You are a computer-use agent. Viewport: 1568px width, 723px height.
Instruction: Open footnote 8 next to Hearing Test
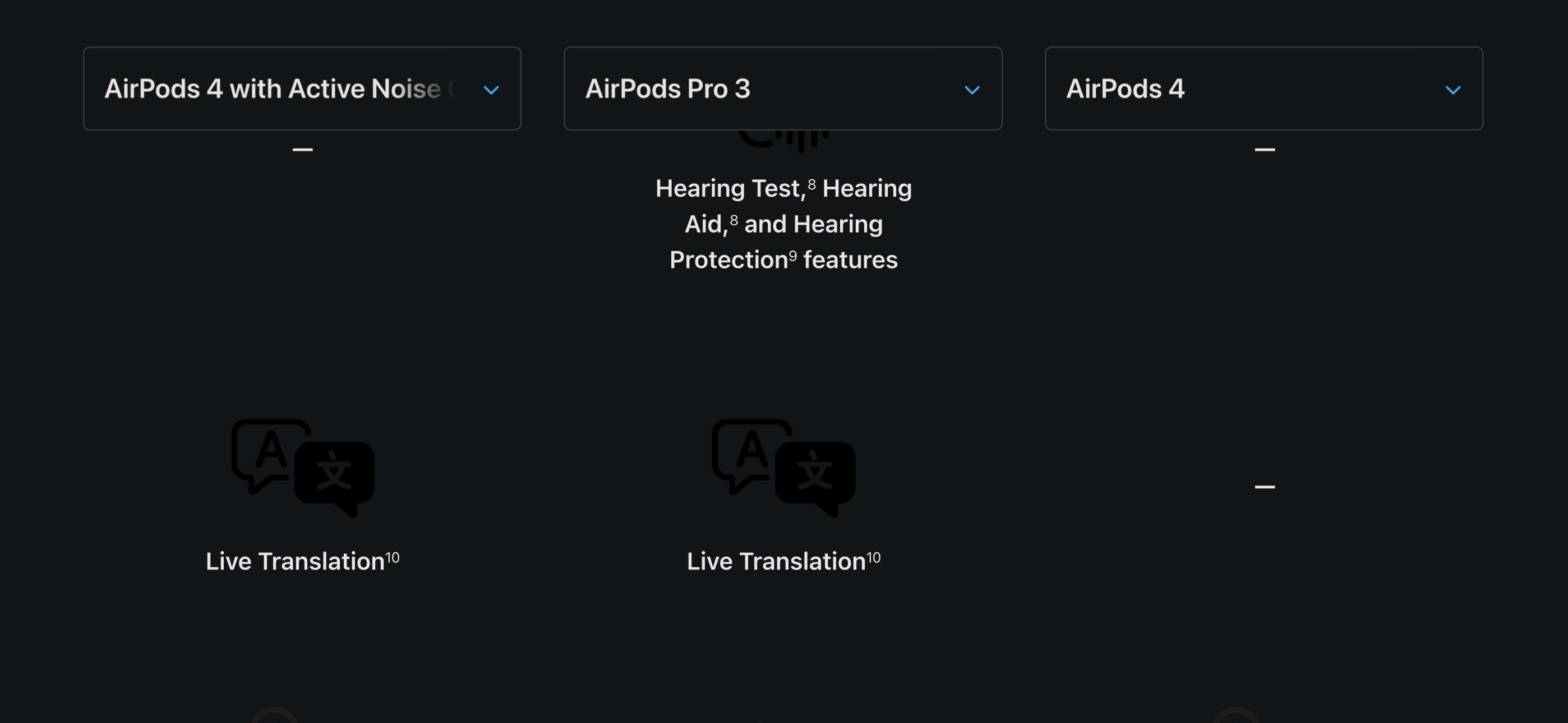811,184
